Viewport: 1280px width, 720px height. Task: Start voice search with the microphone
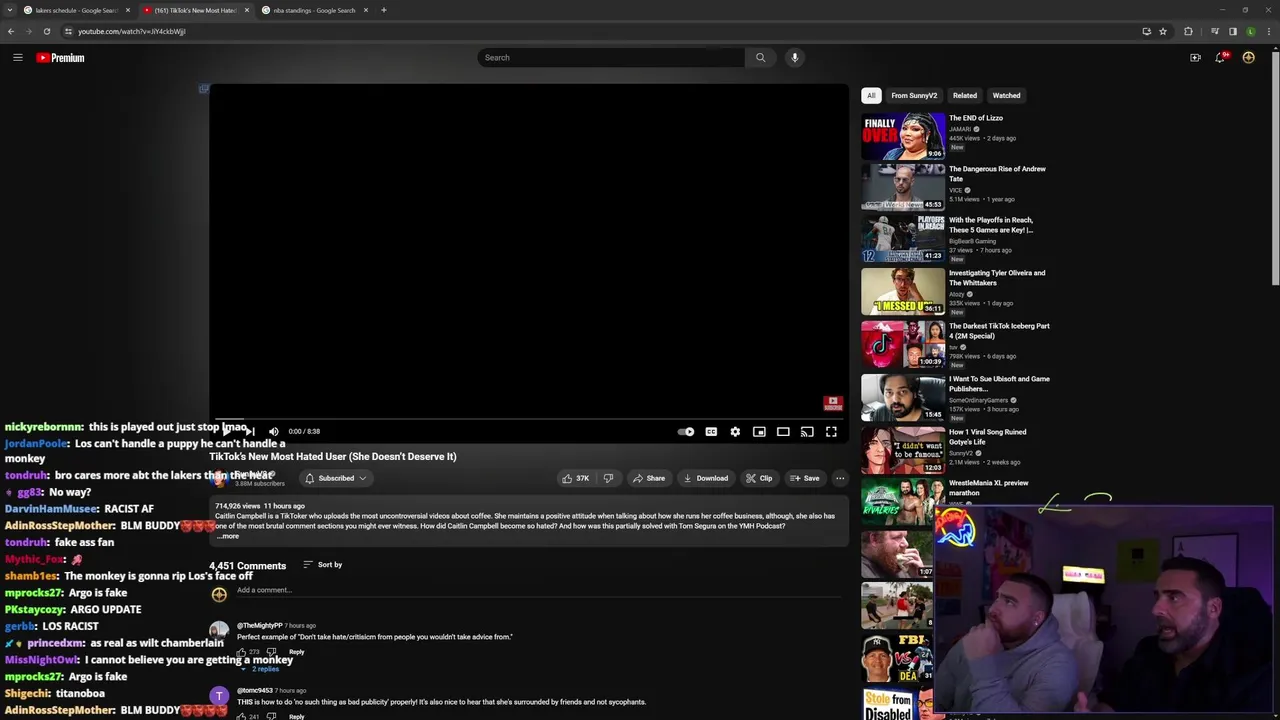(x=795, y=58)
